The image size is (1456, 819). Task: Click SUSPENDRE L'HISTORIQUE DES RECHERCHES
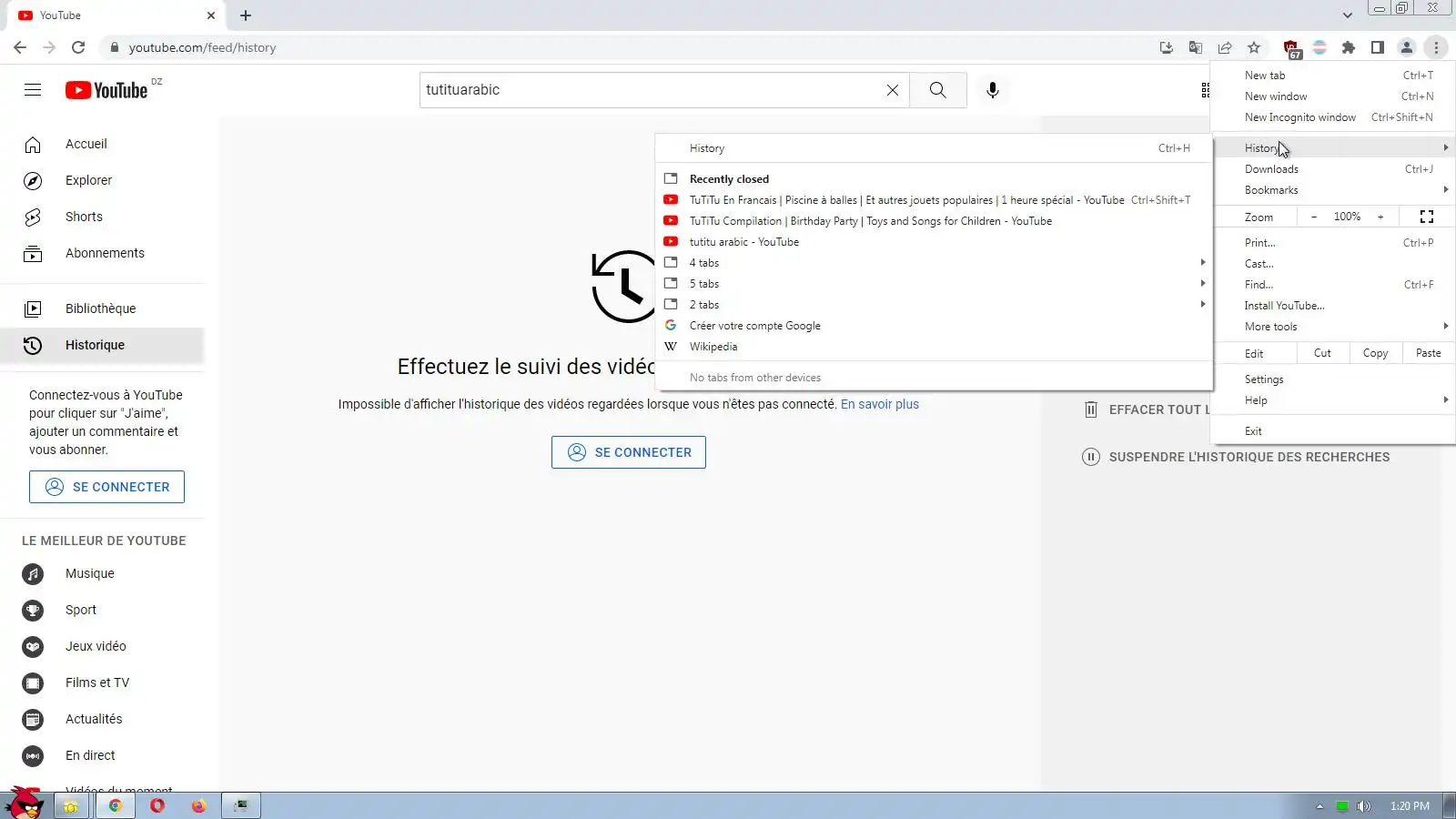click(x=1236, y=457)
